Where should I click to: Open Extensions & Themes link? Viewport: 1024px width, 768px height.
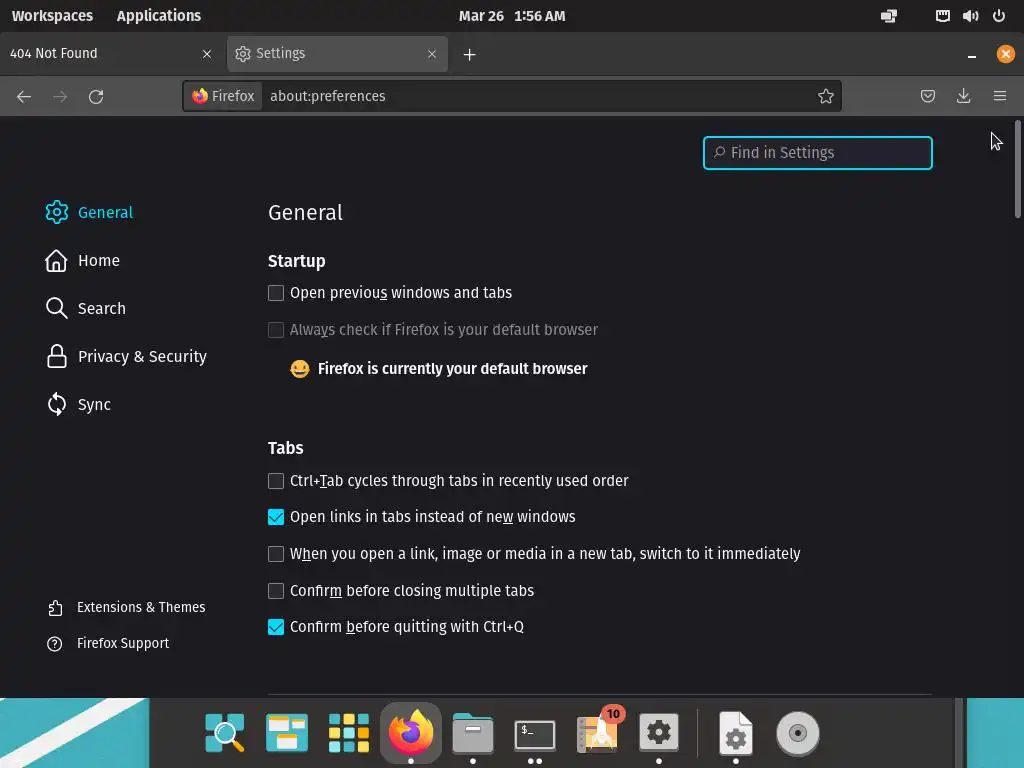126,607
